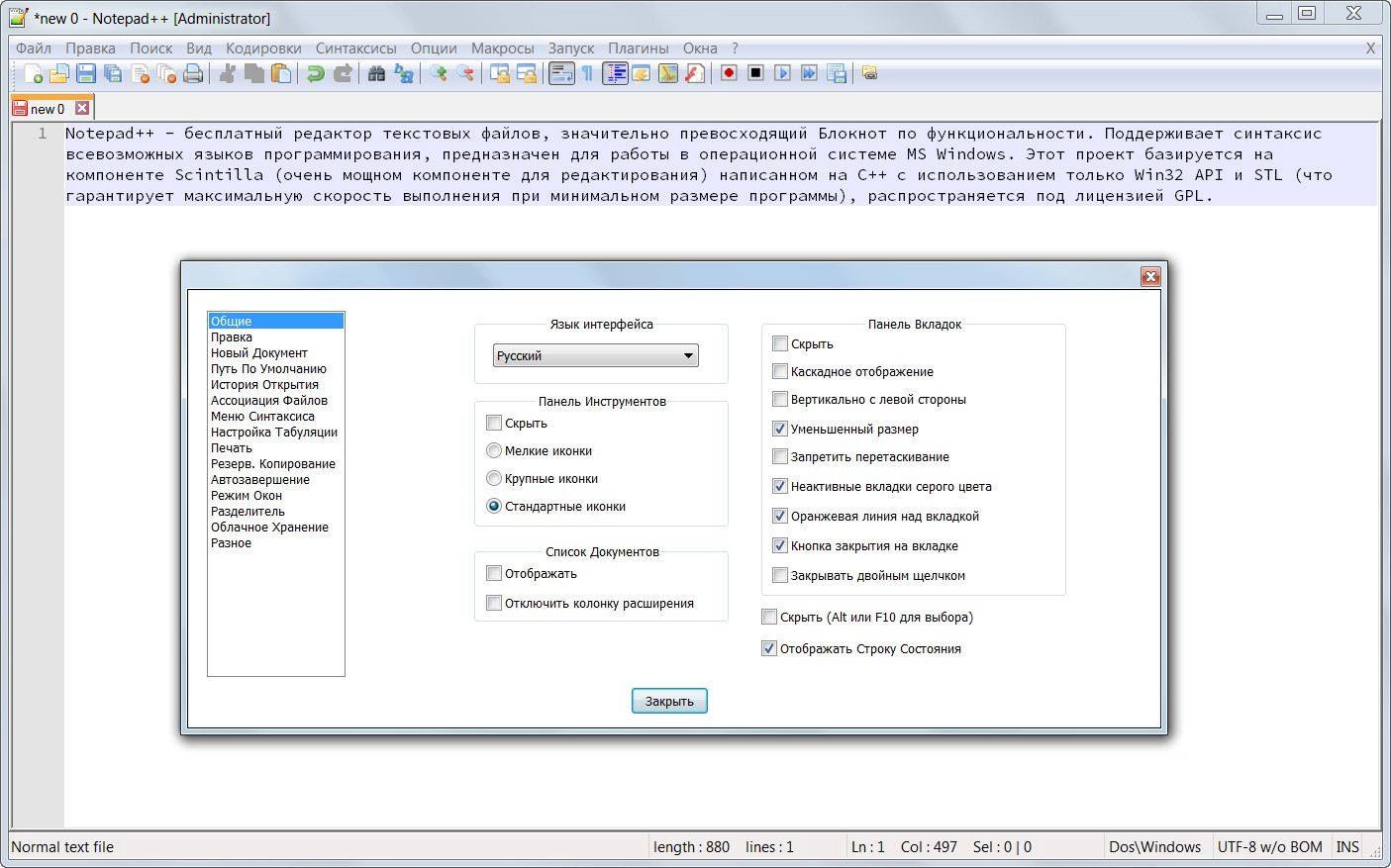Toggle synchronized horizontal scrolling icon
This screenshot has width=1391, height=868.
(527, 73)
